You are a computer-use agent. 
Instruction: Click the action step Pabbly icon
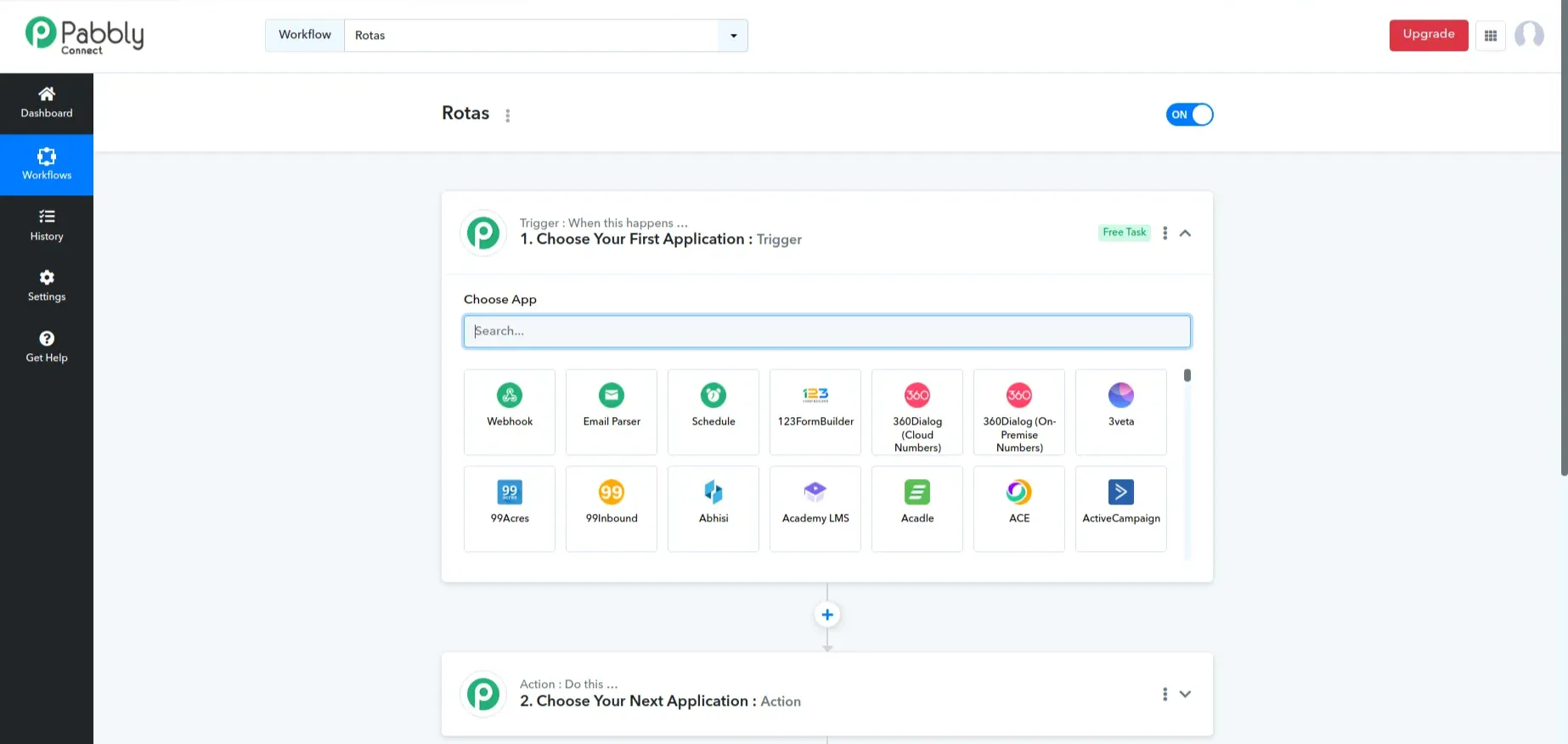[483, 694]
